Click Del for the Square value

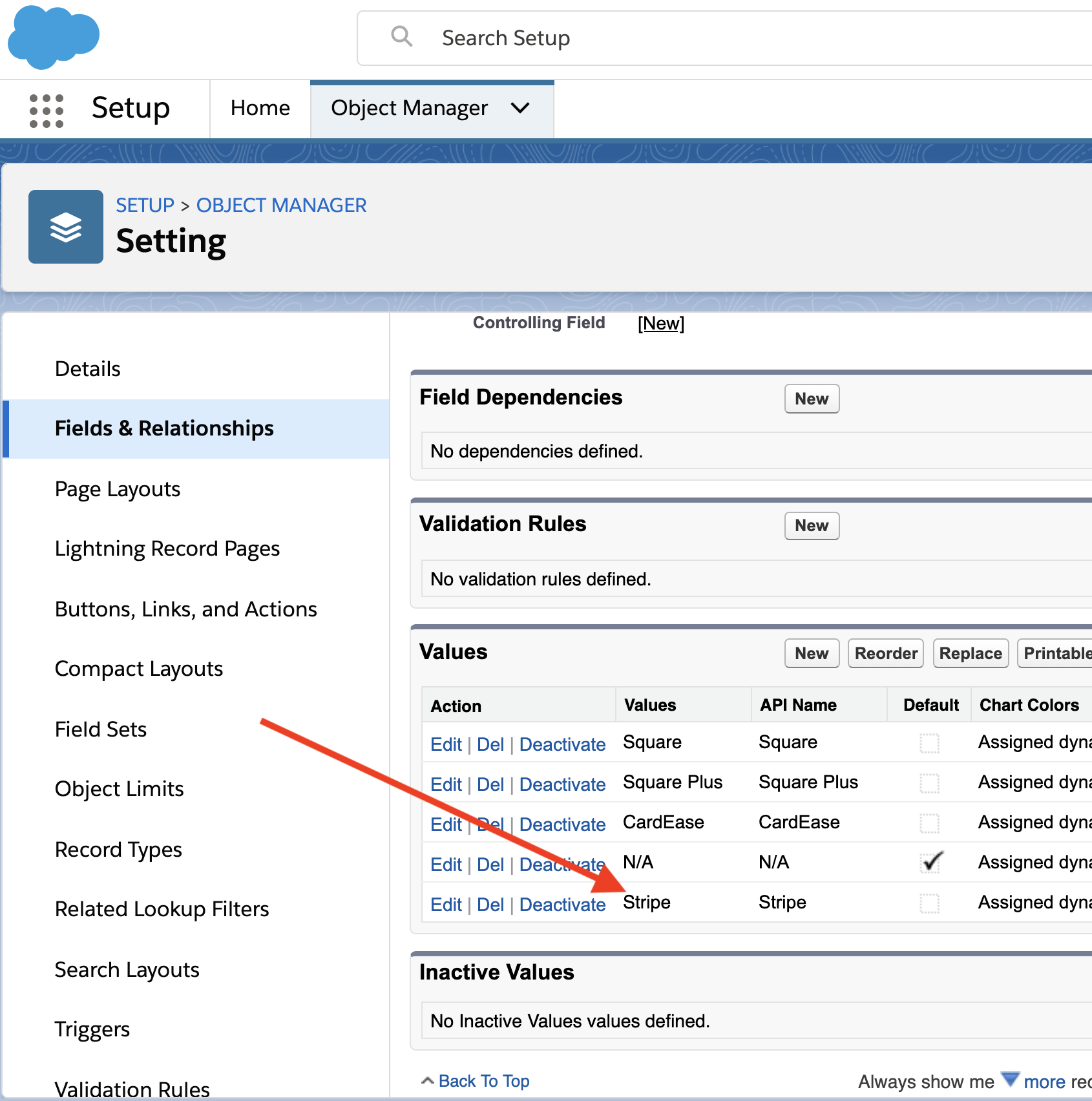490,744
